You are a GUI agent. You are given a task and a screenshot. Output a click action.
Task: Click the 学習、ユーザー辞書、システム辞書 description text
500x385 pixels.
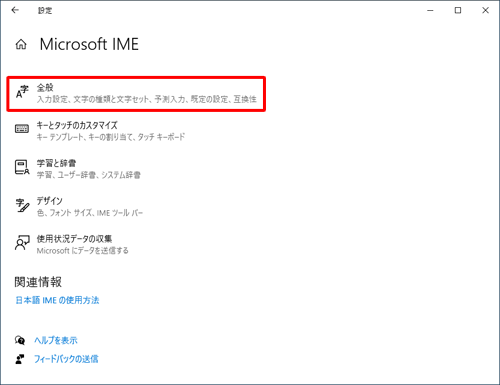(89, 175)
